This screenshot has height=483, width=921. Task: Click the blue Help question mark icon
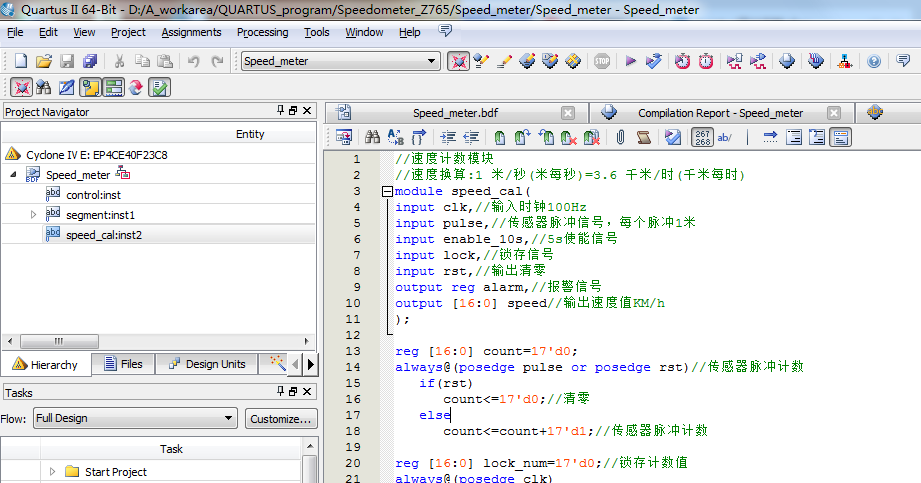874,61
